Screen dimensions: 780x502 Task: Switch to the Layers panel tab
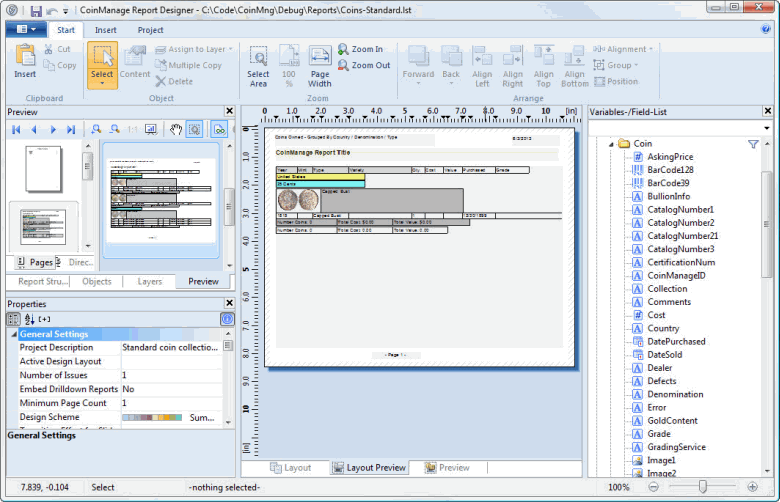pyautogui.click(x=149, y=281)
